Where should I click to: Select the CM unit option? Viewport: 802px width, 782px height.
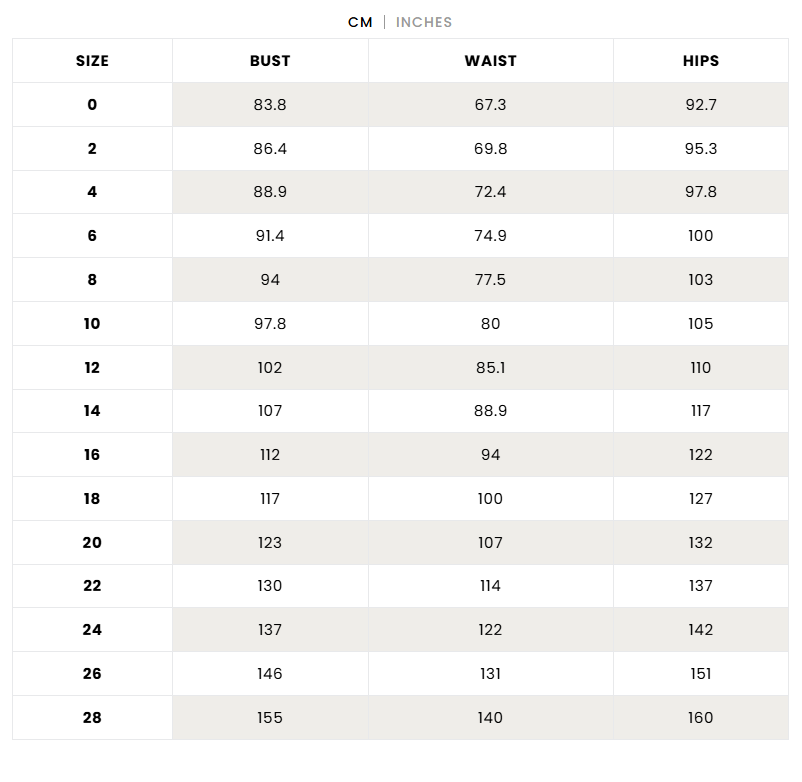(x=360, y=22)
